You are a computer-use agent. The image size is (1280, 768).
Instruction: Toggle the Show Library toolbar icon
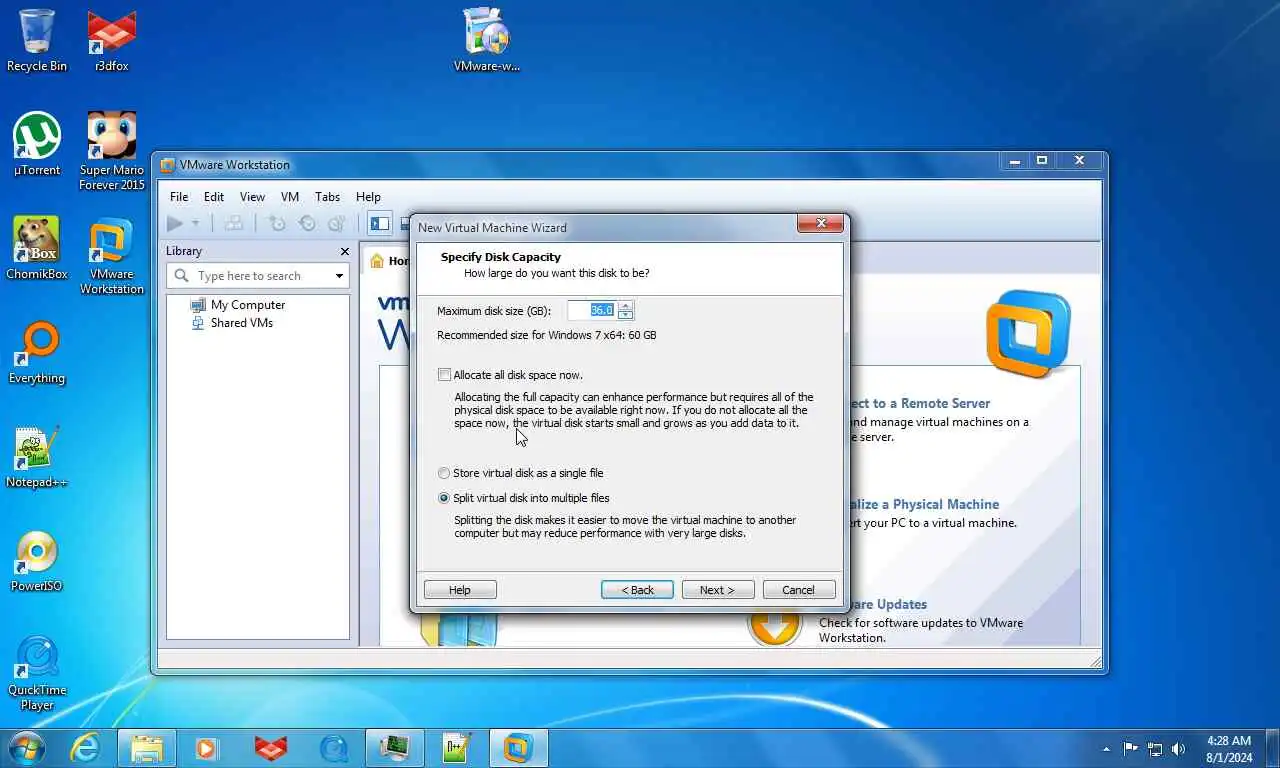pyautogui.click(x=379, y=224)
